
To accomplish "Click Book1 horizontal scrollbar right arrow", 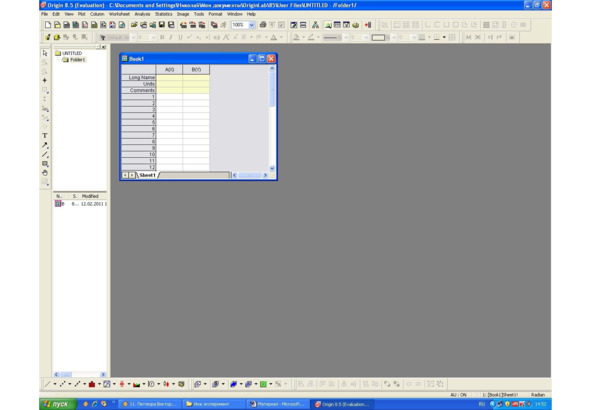I will [265, 175].
